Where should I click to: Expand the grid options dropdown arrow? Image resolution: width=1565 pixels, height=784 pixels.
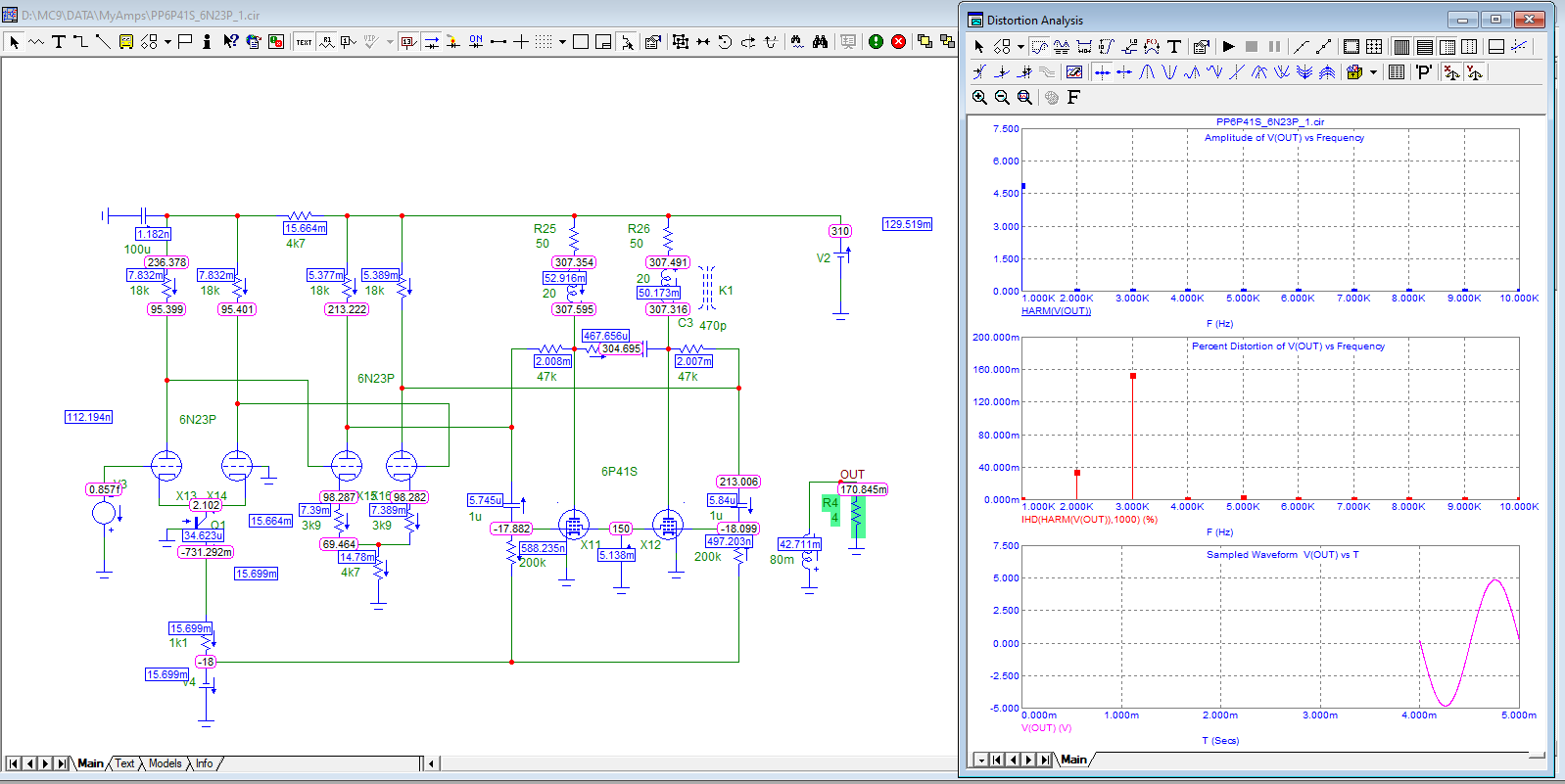(562, 41)
